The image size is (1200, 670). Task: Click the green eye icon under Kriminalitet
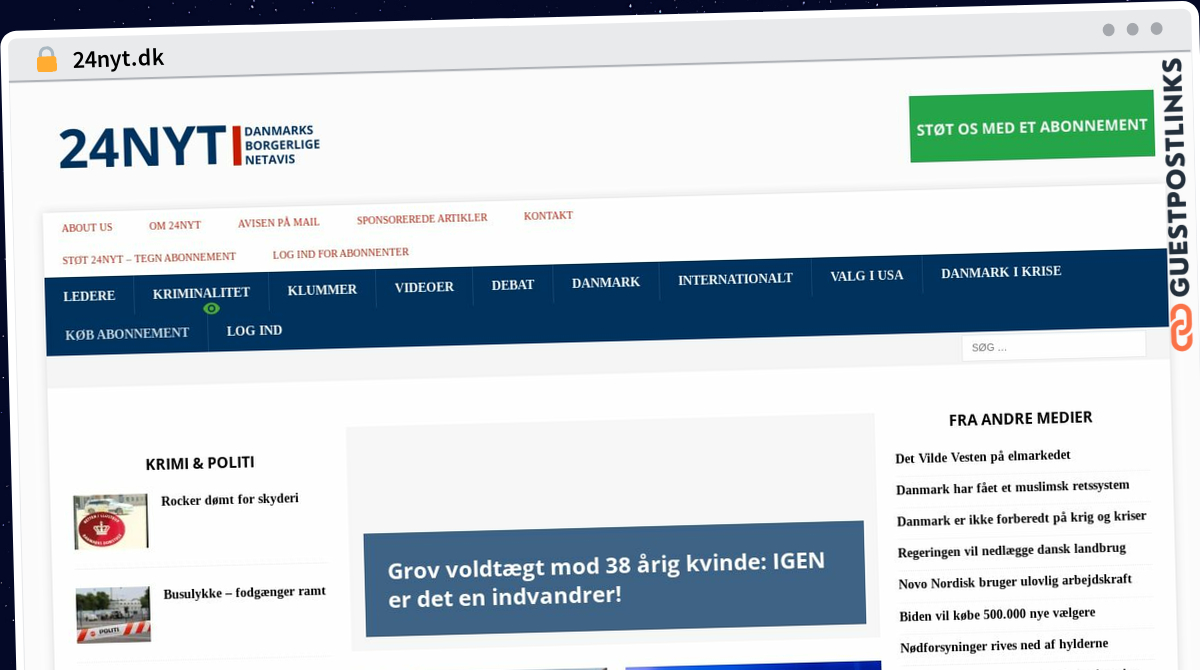[x=211, y=308]
